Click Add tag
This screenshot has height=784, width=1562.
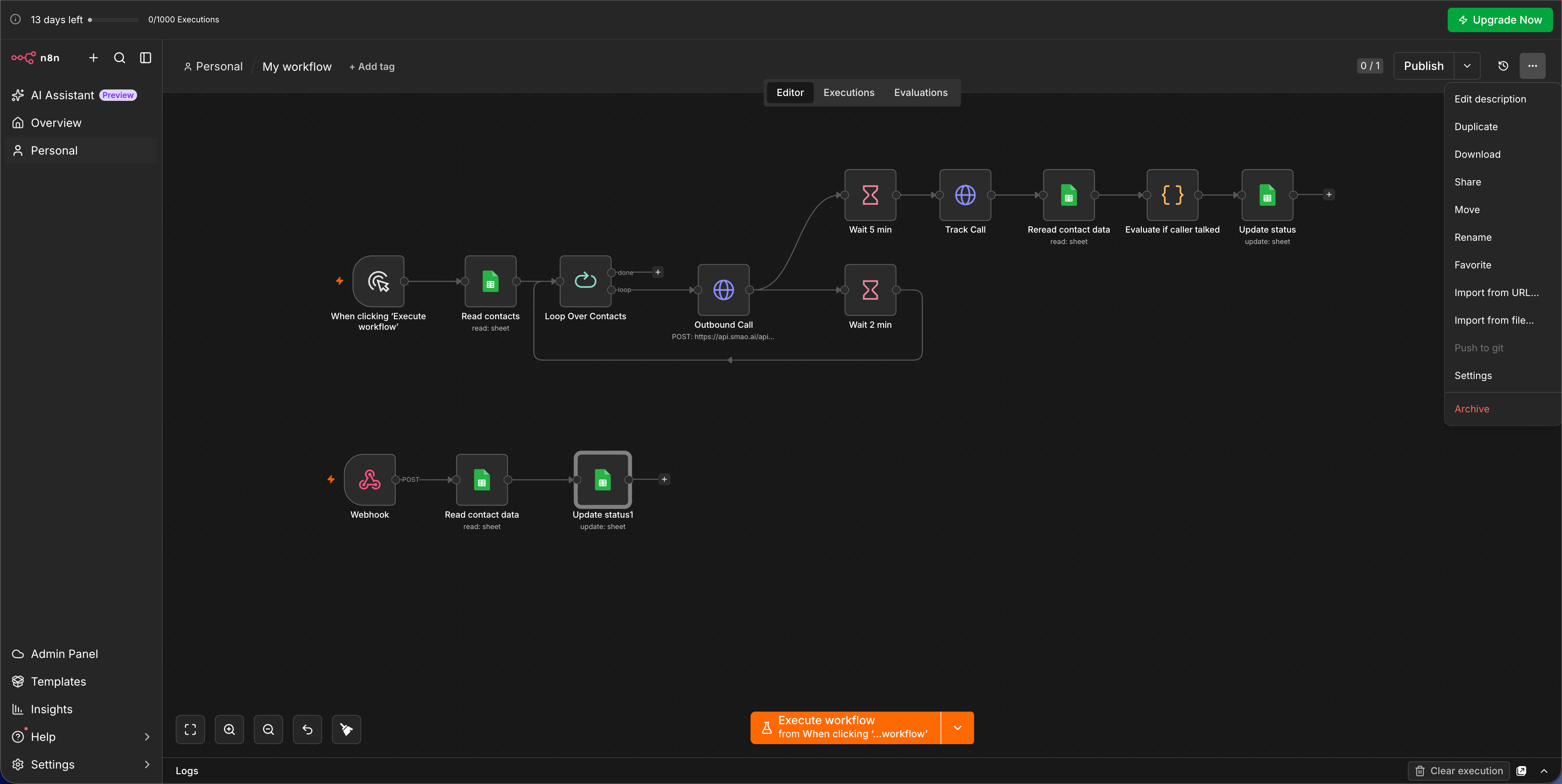click(372, 67)
